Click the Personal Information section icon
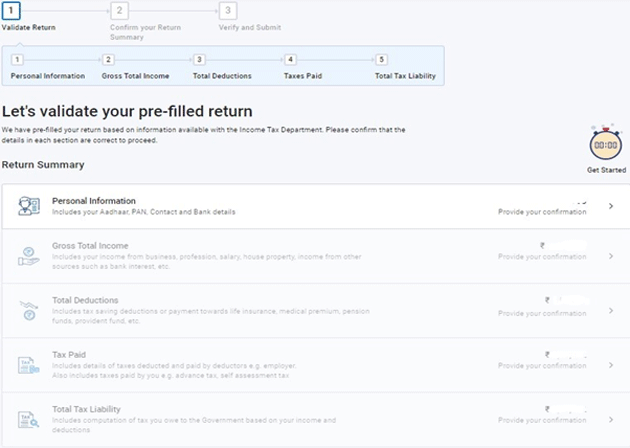The height and width of the screenshot is (448, 630). tap(28, 206)
